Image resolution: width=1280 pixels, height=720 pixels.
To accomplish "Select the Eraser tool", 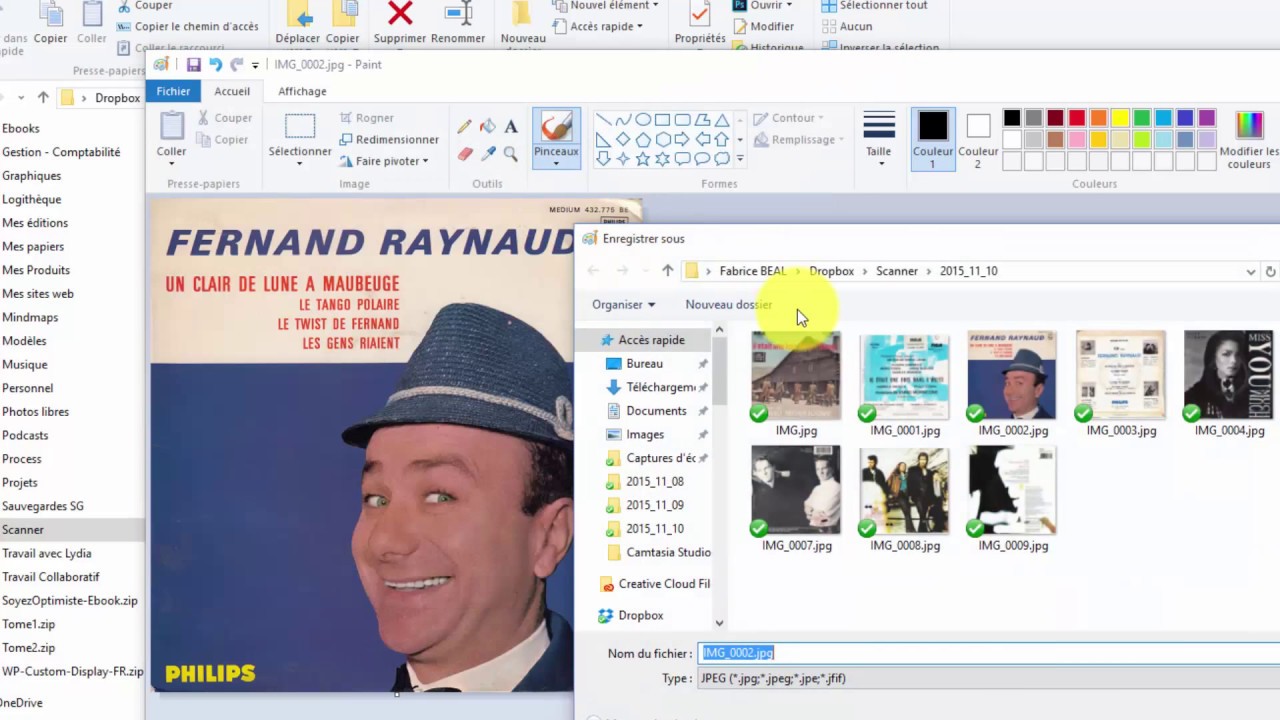I will tap(464, 154).
